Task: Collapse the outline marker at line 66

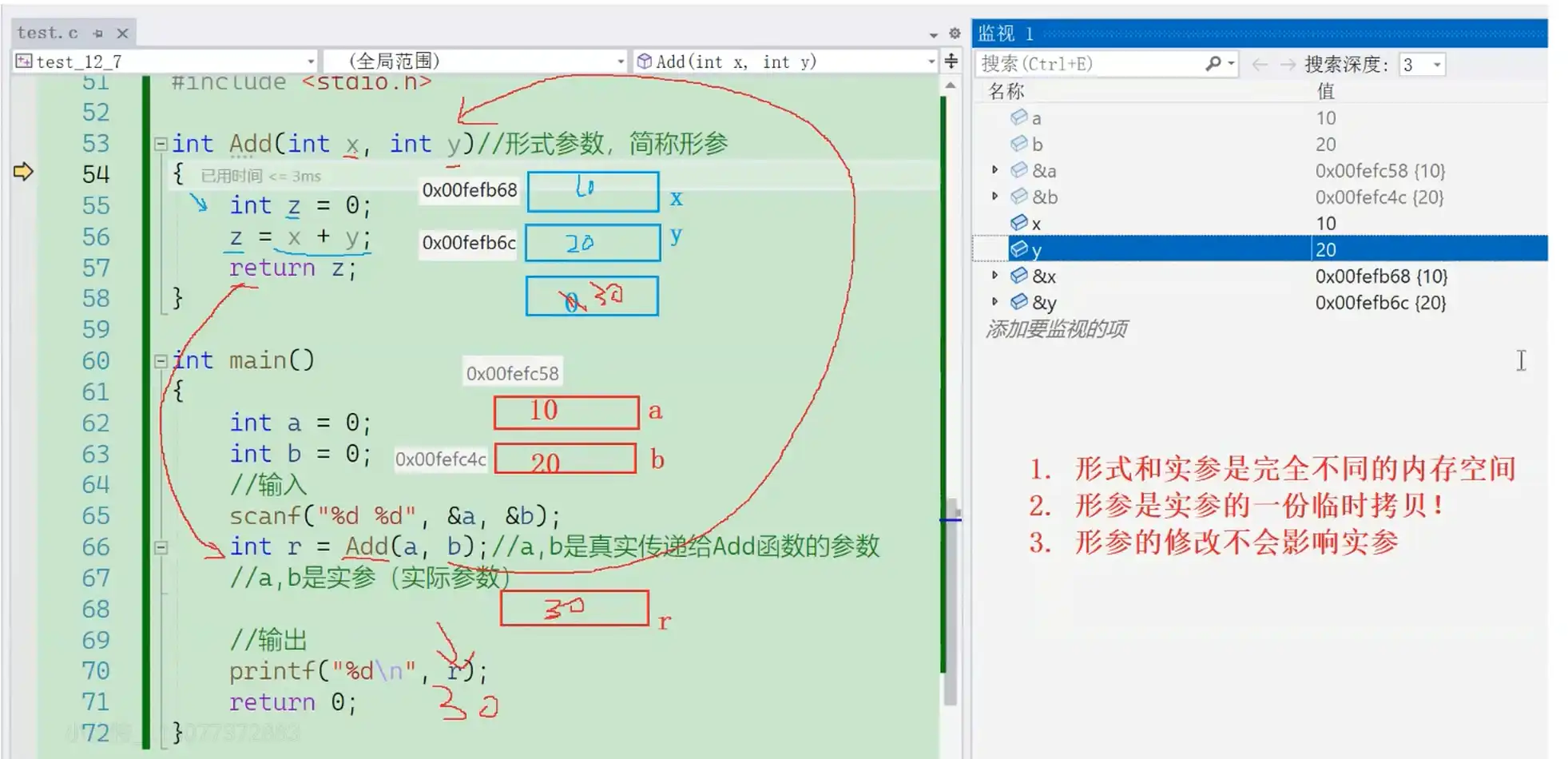Action: pyautogui.click(x=161, y=548)
